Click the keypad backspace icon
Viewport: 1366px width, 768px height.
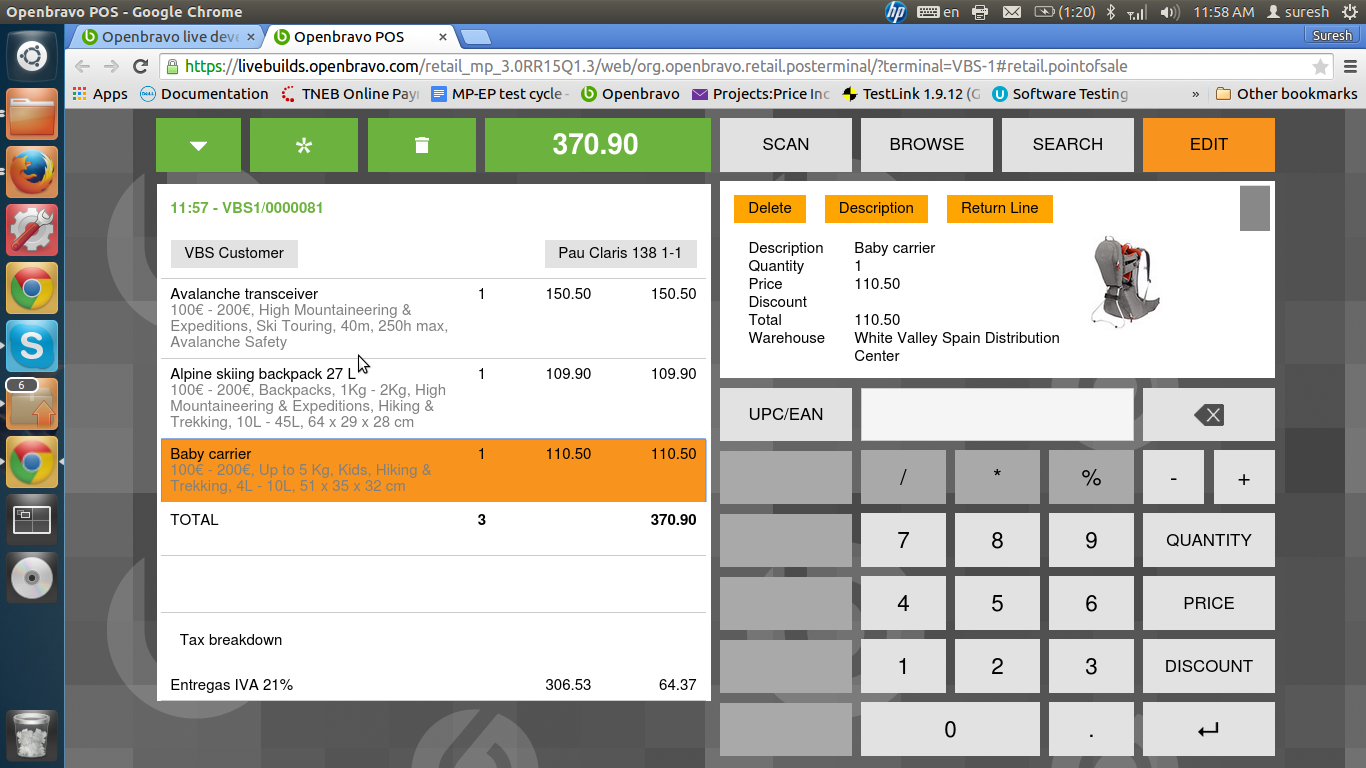[x=1209, y=414]
